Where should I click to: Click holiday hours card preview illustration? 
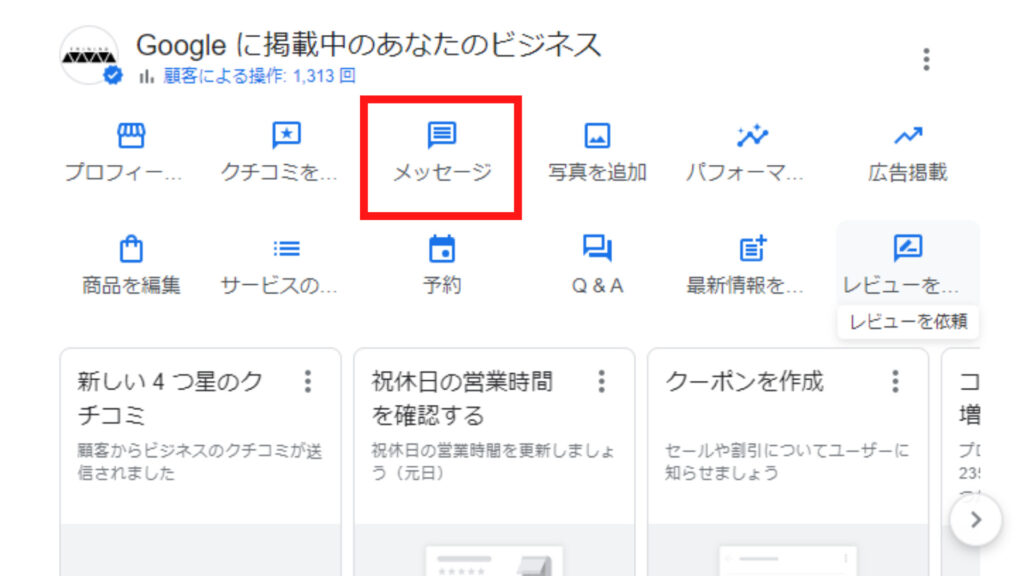(x=494, y=562)
